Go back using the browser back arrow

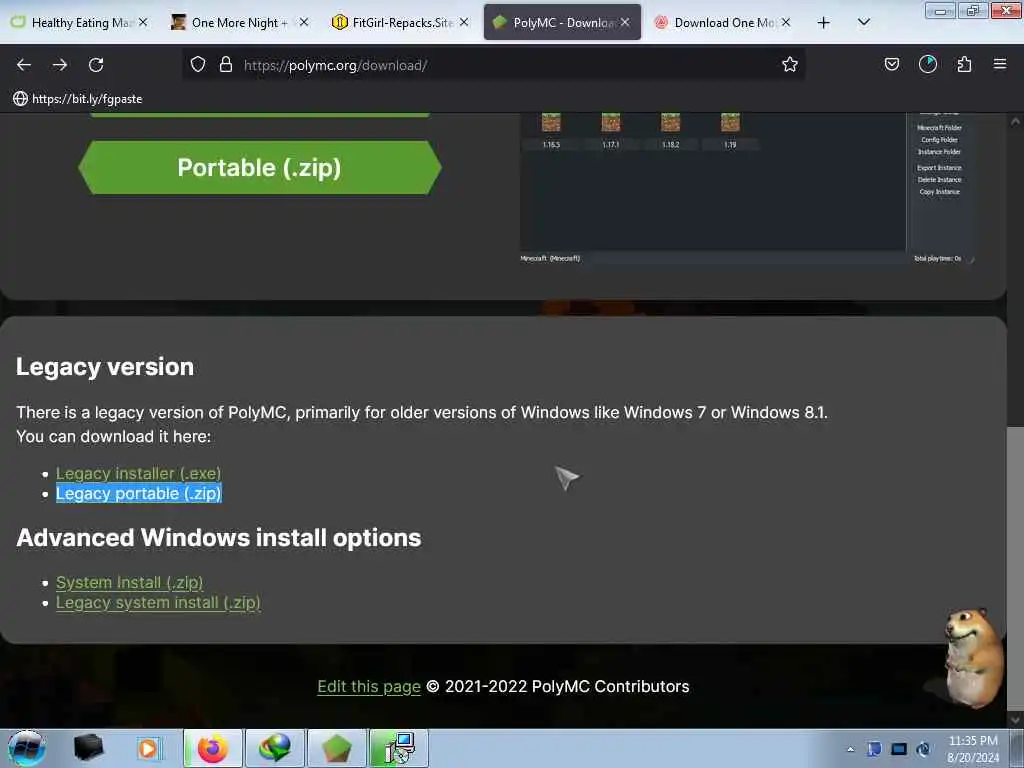click(x=24, y=65)
